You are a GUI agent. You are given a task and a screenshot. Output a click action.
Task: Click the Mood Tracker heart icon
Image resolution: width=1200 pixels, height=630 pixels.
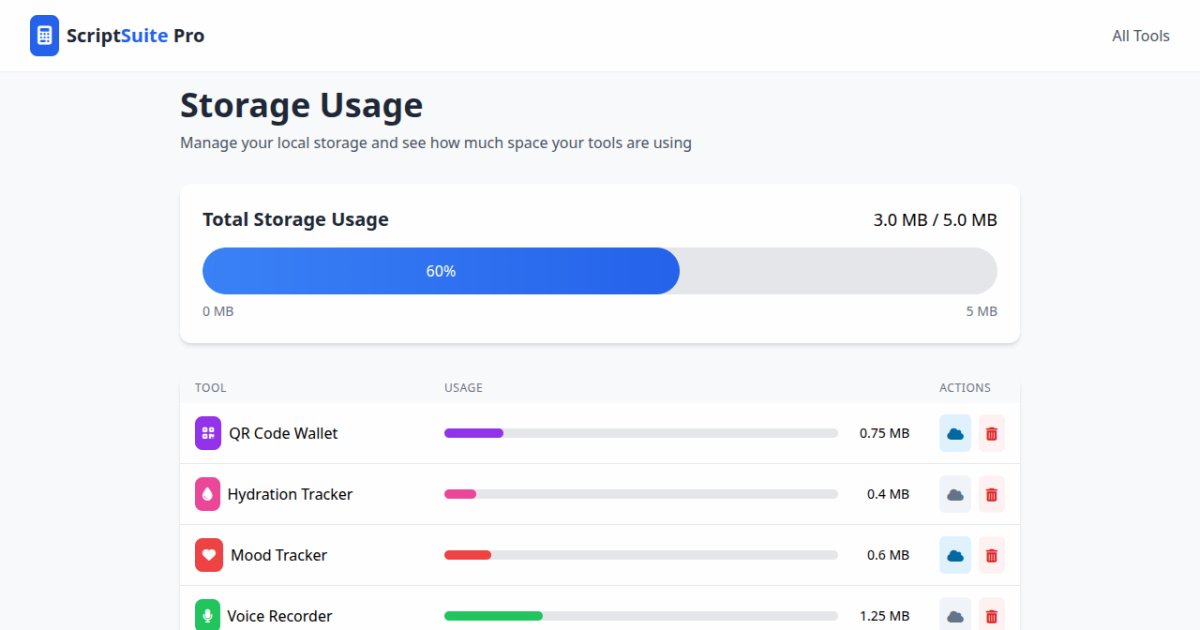[x=208, y=555]
